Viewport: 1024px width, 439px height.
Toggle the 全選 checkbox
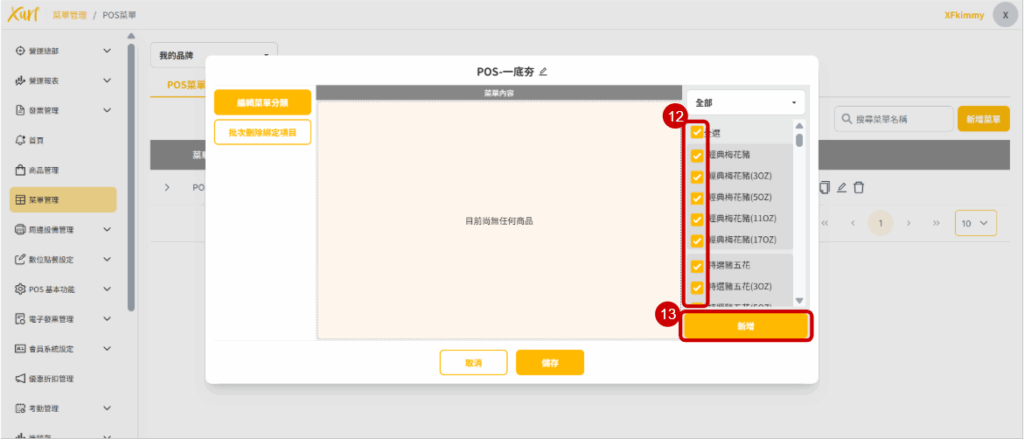[x=697, y=132]
